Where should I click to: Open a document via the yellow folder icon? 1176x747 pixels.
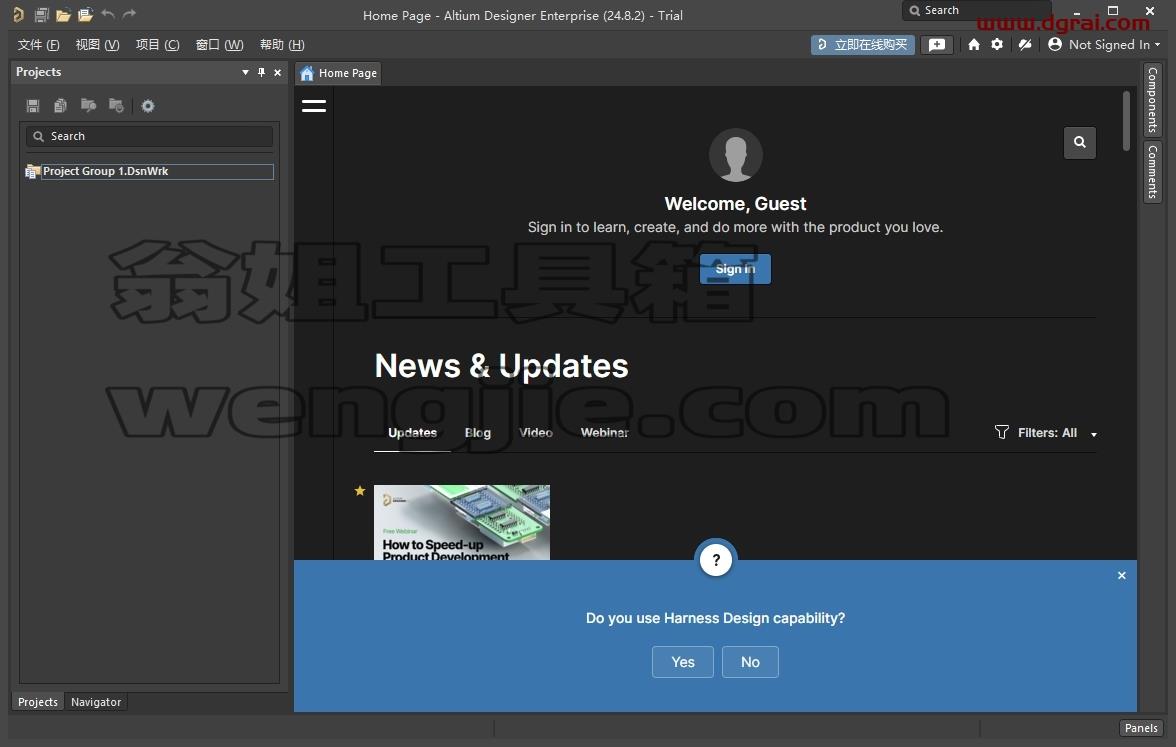(63, 14)
